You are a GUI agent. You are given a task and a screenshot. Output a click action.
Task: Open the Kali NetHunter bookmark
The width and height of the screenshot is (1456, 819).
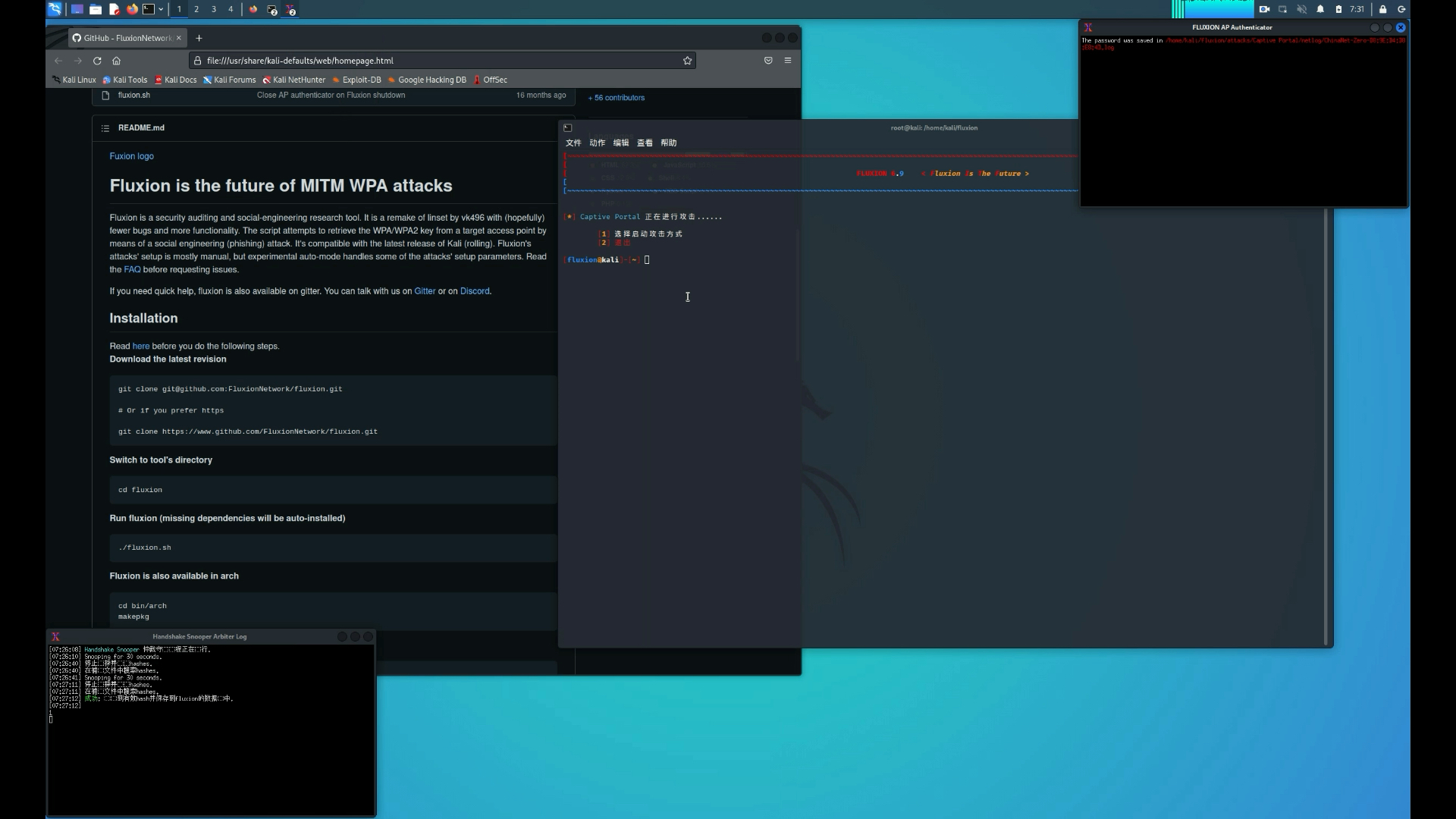coord(294,80)
